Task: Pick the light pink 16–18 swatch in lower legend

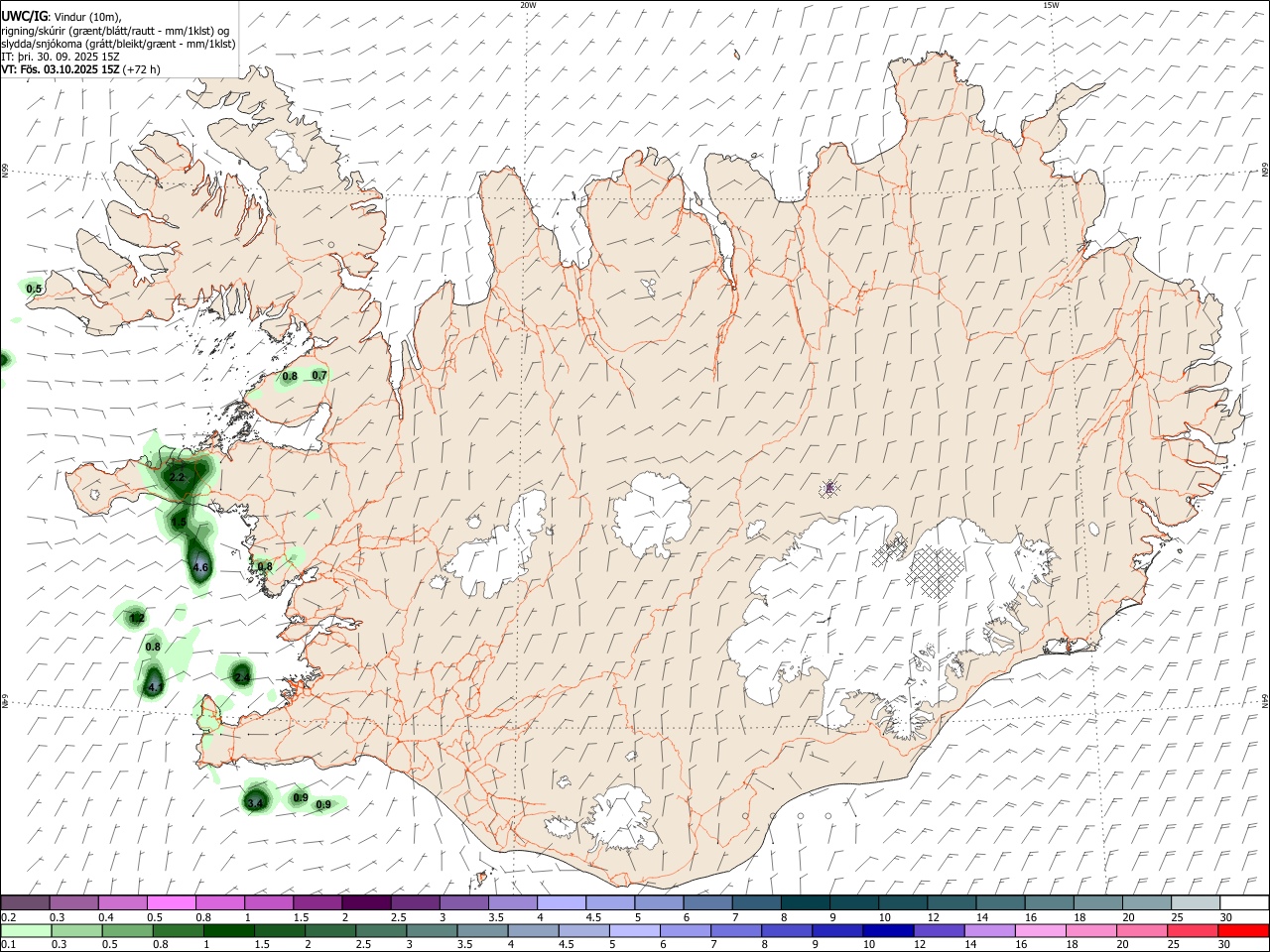Action: coord(1041,930)
